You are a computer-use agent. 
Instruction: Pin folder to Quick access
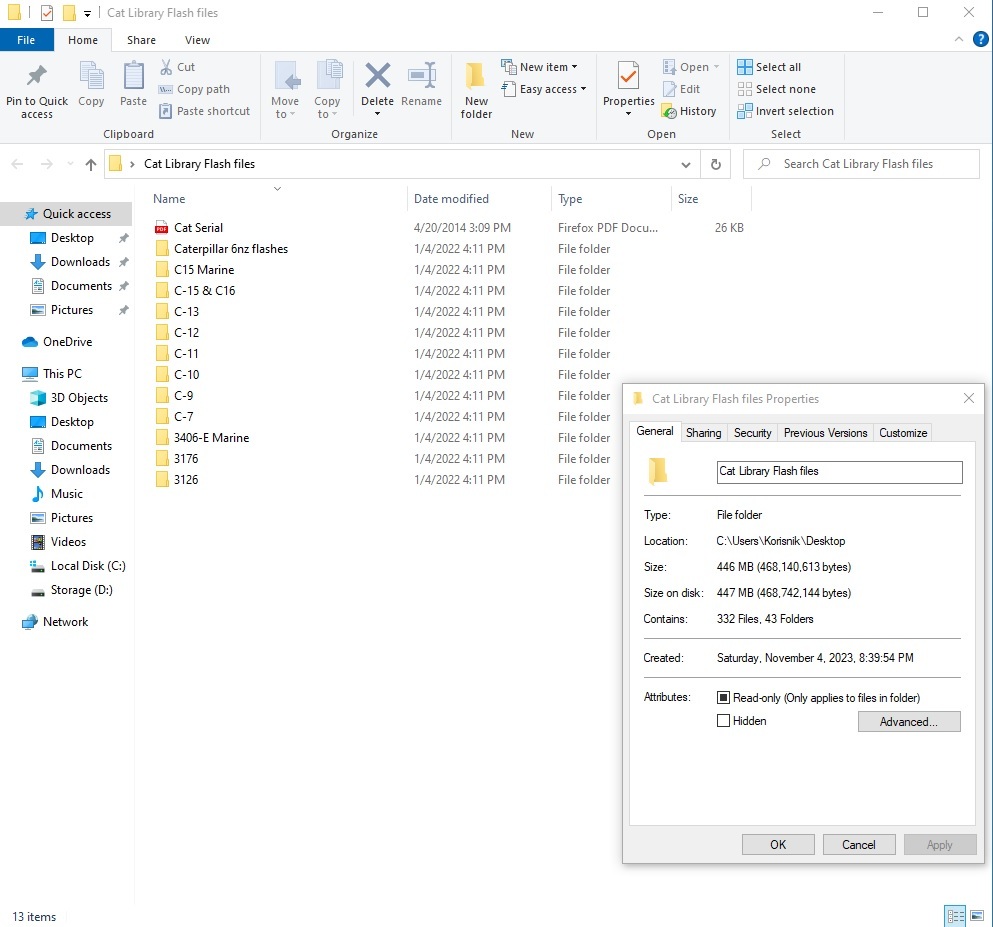[x=37, y=91]
